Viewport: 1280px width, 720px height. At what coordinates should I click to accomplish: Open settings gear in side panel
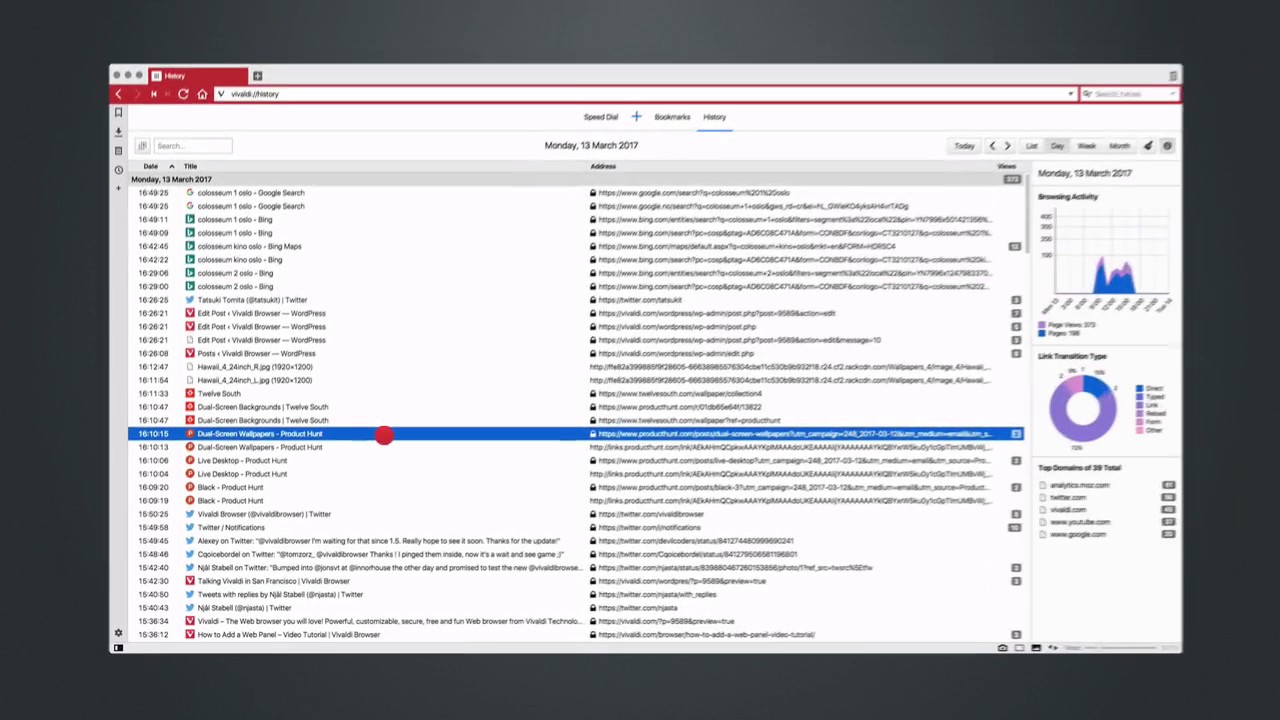118,633
